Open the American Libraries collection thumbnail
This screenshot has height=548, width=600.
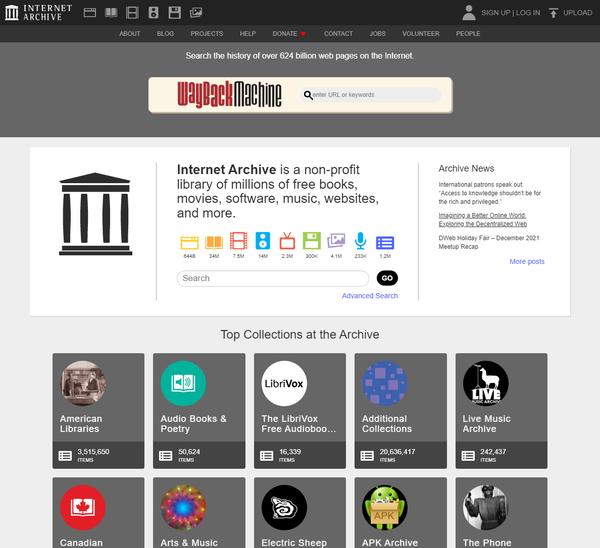(83, 383)
